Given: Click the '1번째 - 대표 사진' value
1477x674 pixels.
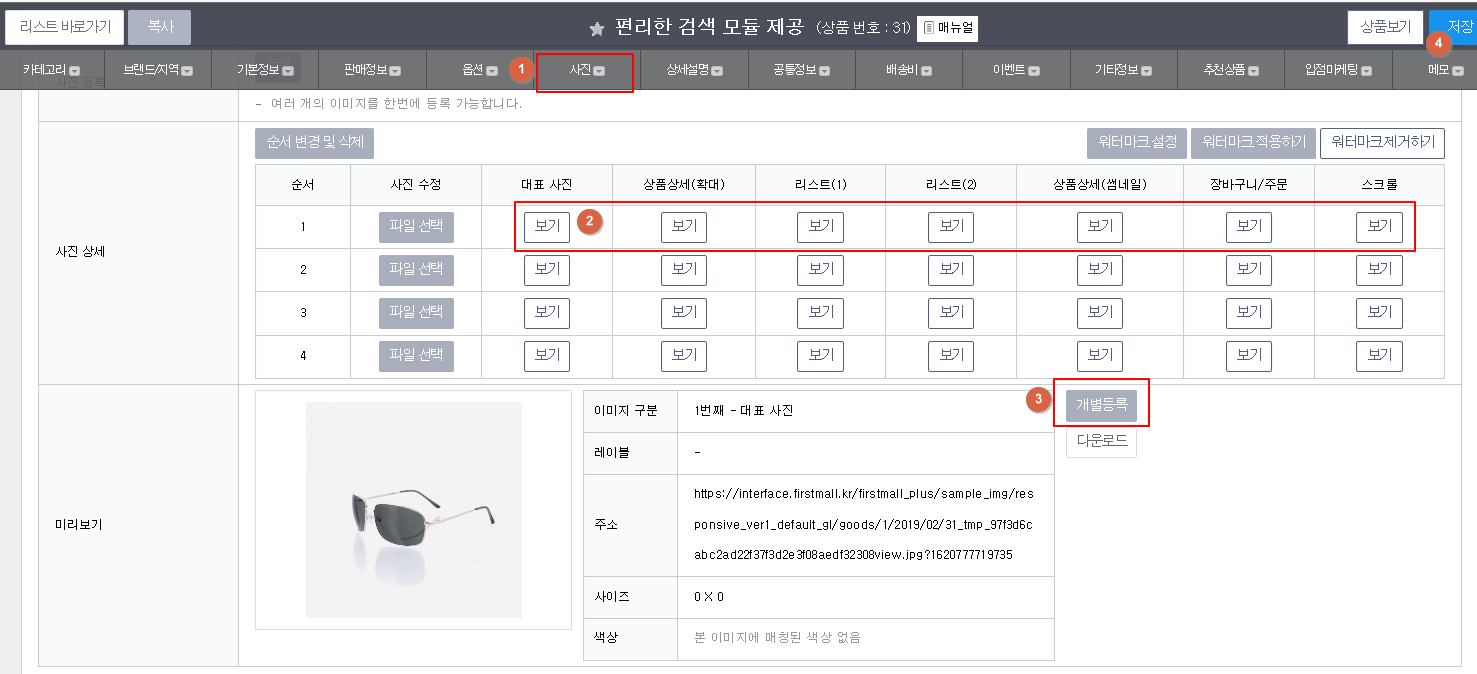Looking at the screenshot, I should pyautogui.click(x=743, y=411).
